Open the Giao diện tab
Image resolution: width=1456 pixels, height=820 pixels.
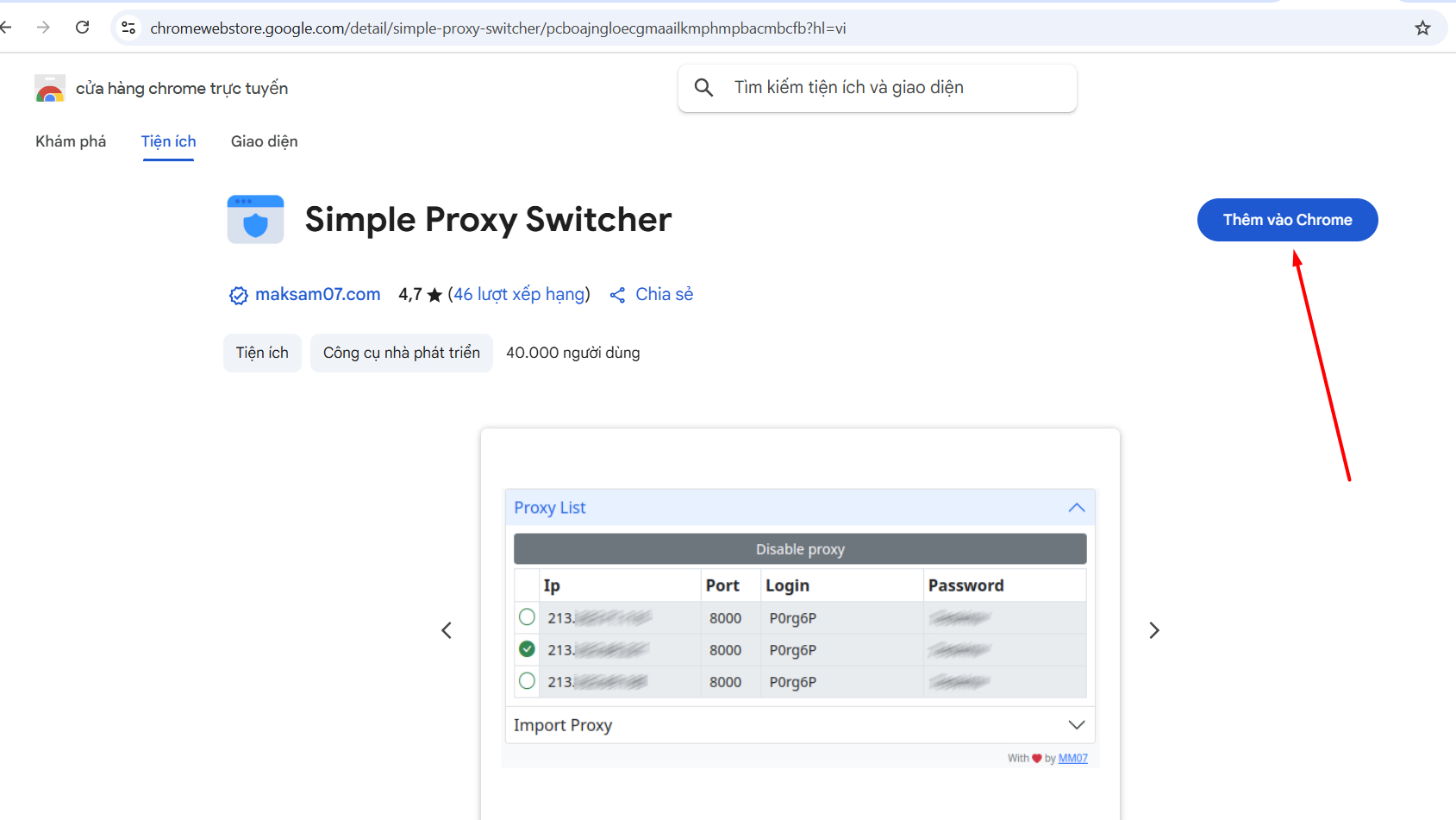265,141
